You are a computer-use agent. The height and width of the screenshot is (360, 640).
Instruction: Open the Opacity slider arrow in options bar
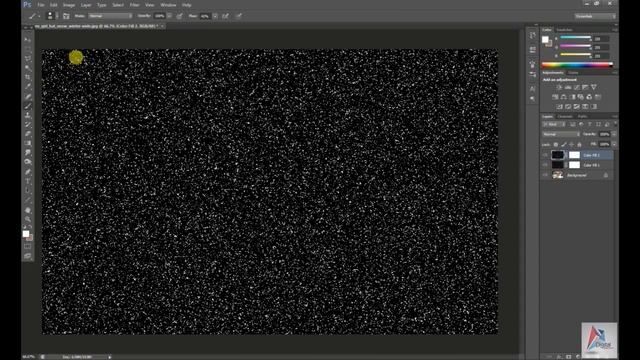click(169, 16)
